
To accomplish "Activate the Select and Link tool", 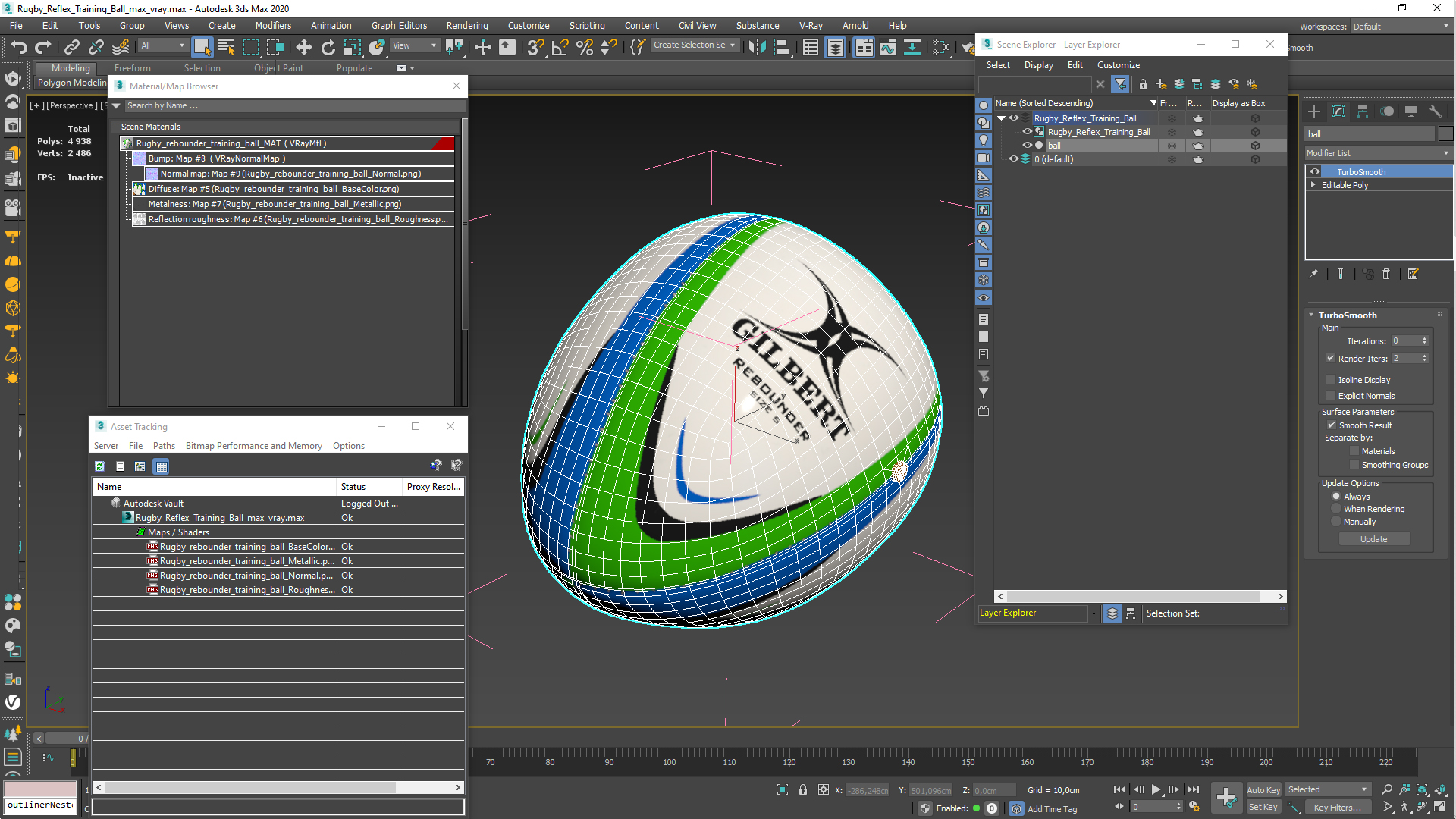I will (x=71, y=47).
